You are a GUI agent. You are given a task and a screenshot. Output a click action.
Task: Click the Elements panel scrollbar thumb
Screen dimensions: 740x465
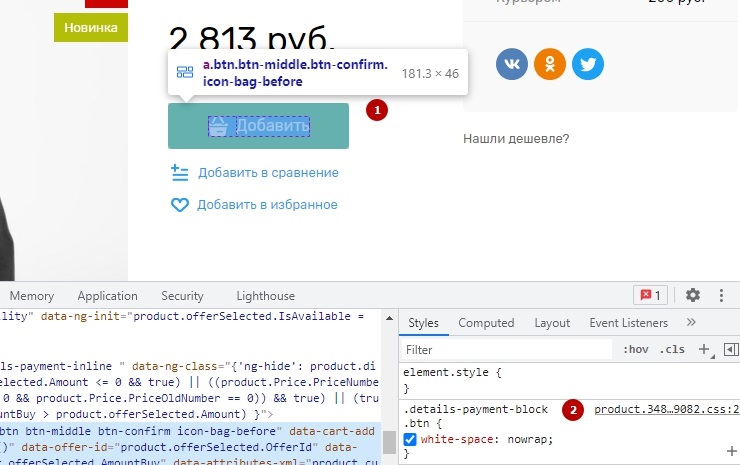click(389, 442)
